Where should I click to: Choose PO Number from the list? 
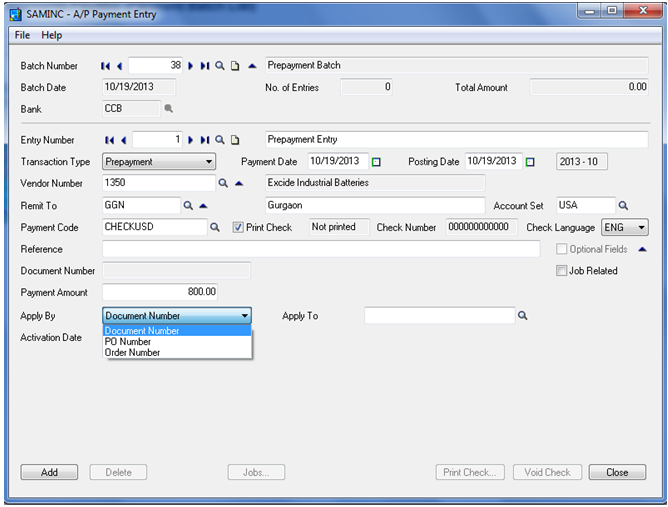pyautogui.click(x=177, y=342)
